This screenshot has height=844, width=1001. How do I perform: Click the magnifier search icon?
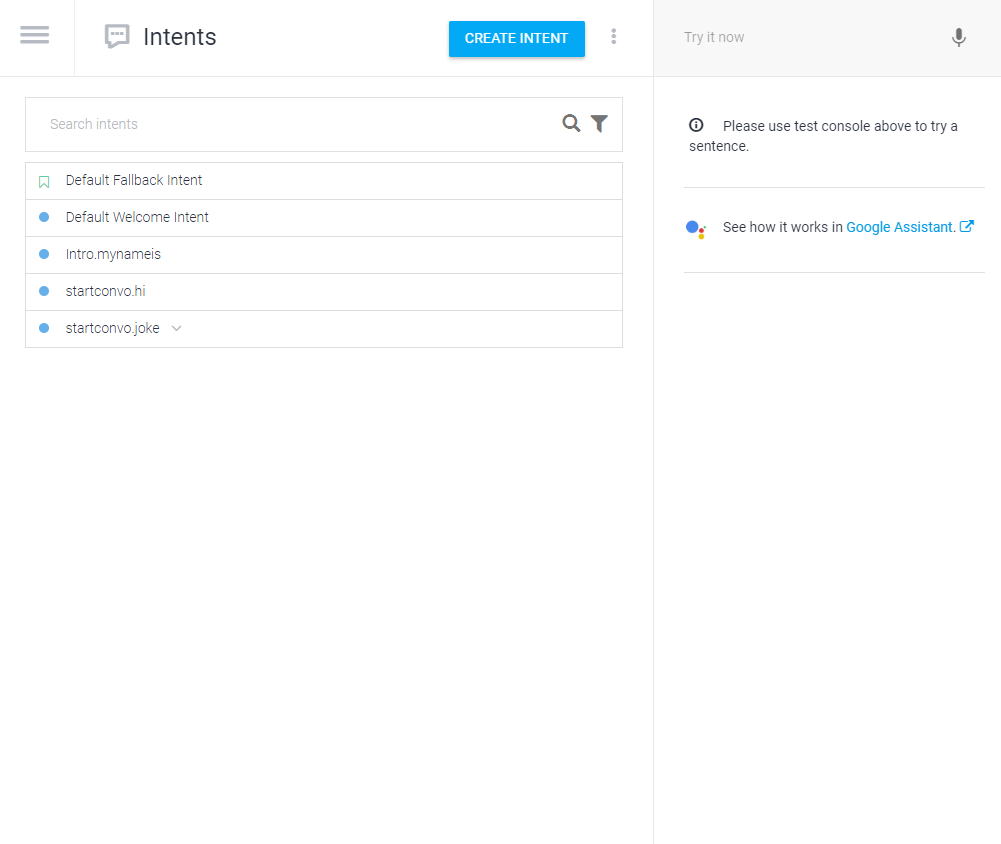571,124
